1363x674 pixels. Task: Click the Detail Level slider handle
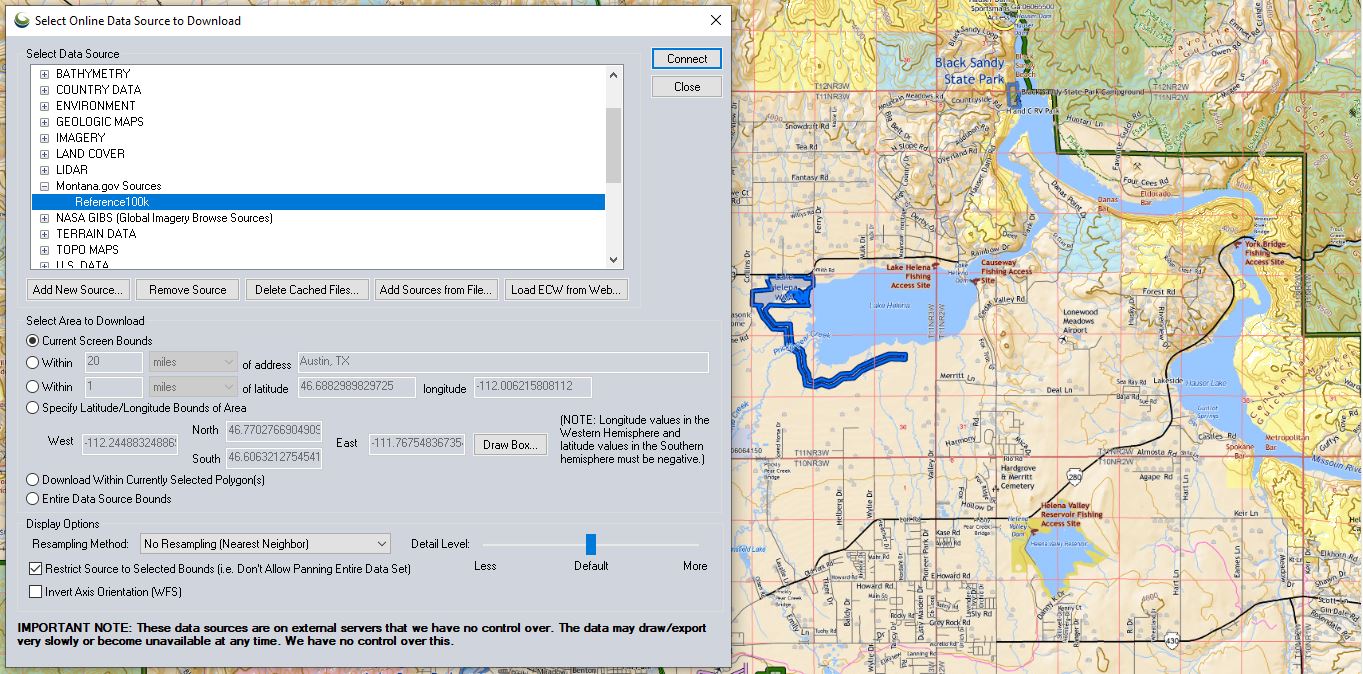click(591, 544)
